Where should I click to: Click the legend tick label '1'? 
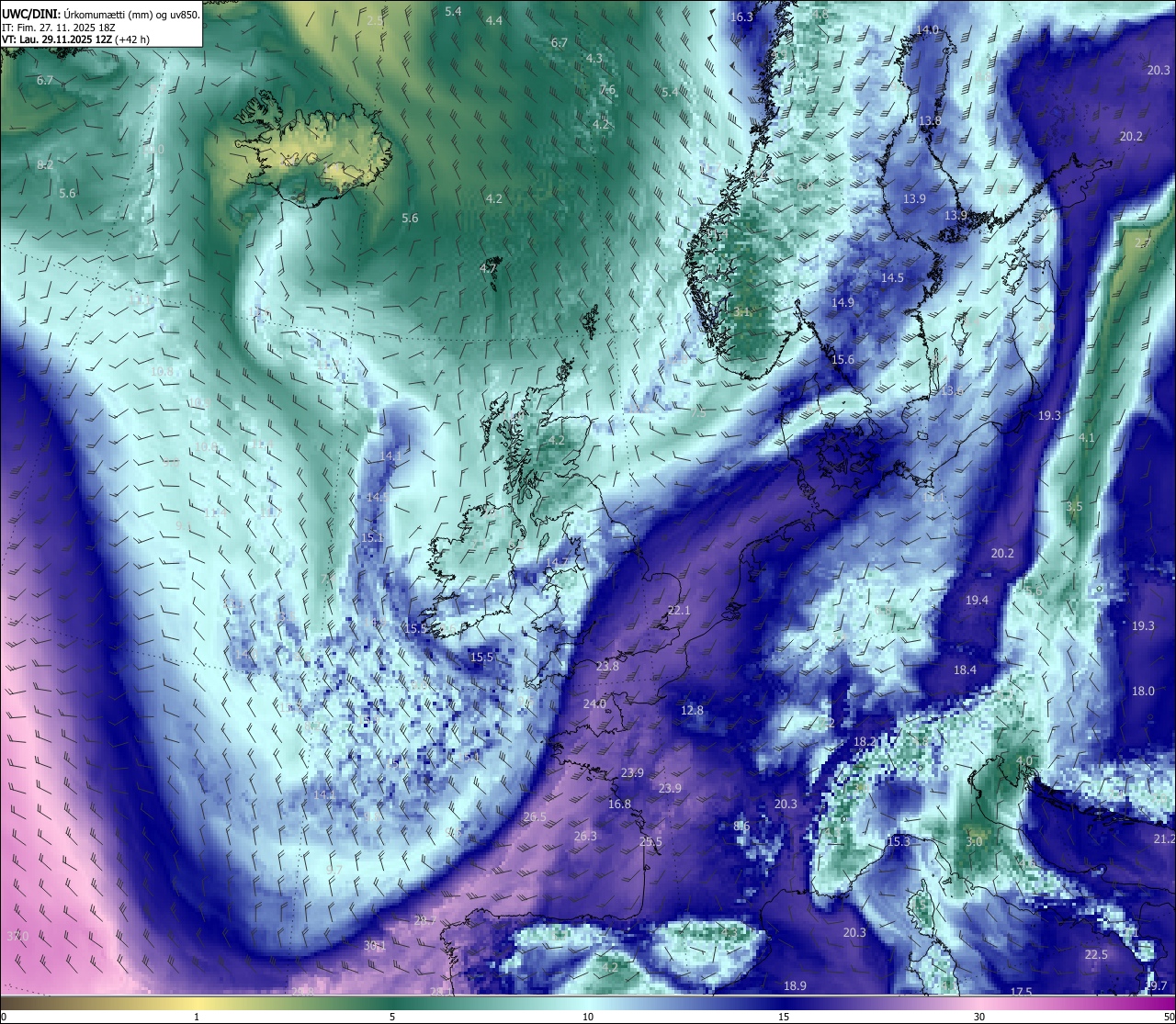click(197, 1017)
